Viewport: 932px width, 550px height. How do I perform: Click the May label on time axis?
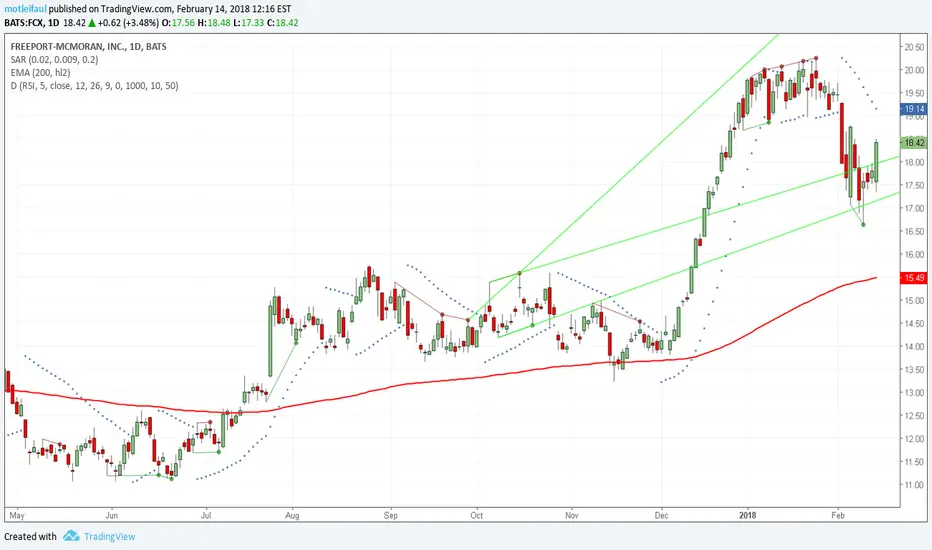tap(17, 516)
